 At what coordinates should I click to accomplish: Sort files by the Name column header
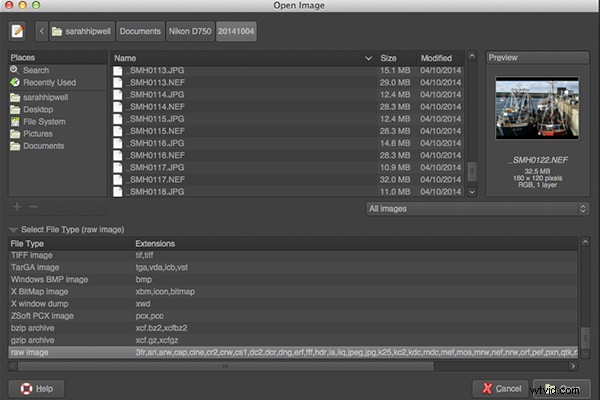(243, 58)
